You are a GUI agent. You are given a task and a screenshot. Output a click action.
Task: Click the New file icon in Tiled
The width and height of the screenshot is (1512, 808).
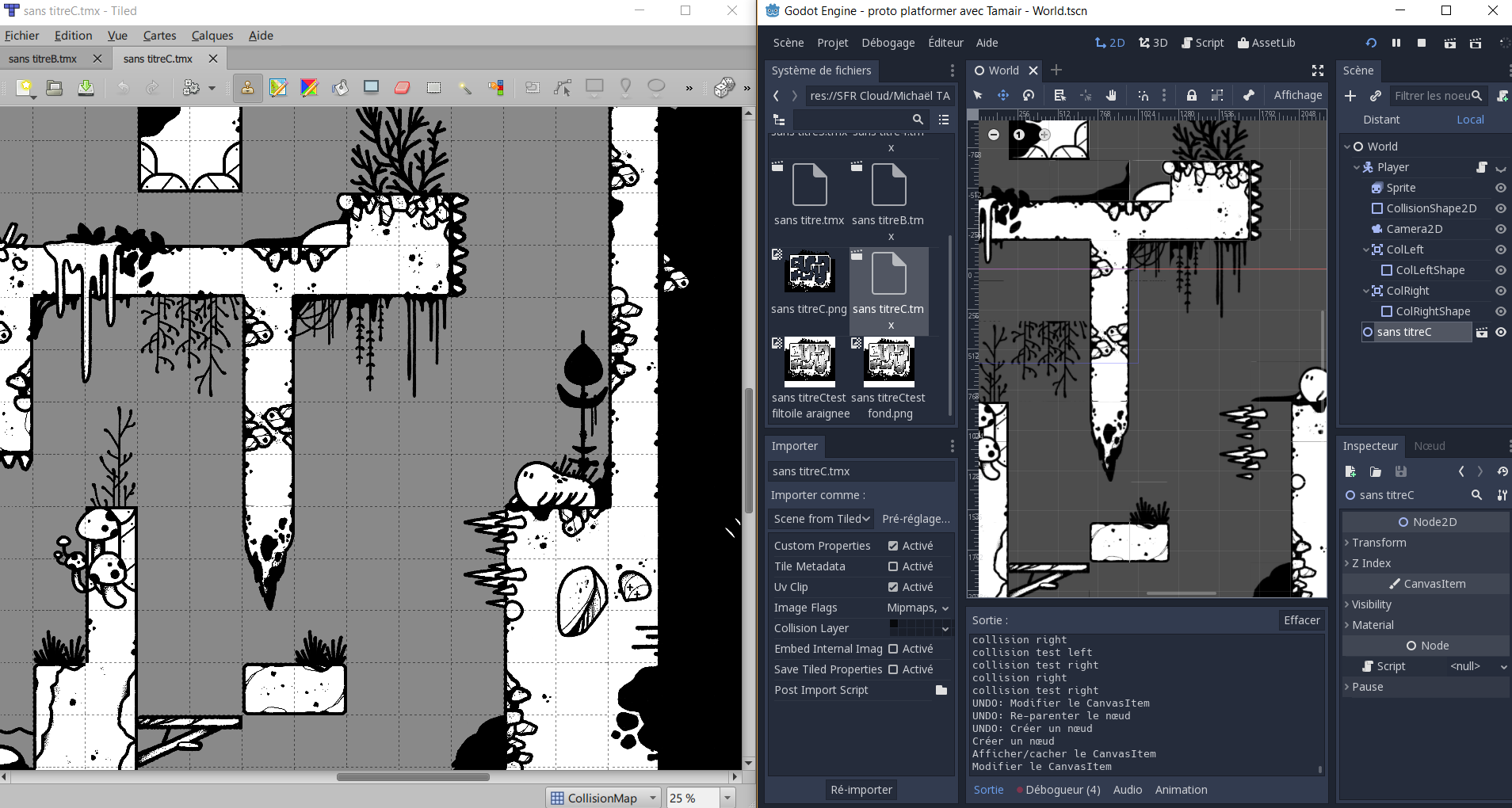(x=25, y=88)
